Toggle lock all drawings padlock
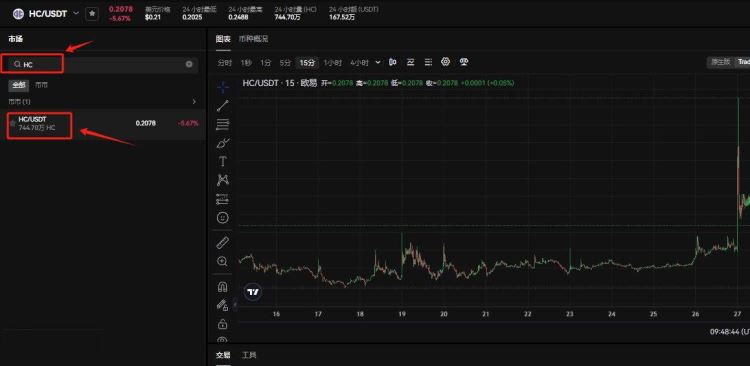The width and height of the screenshot is (750, 366). pos(222,324)
